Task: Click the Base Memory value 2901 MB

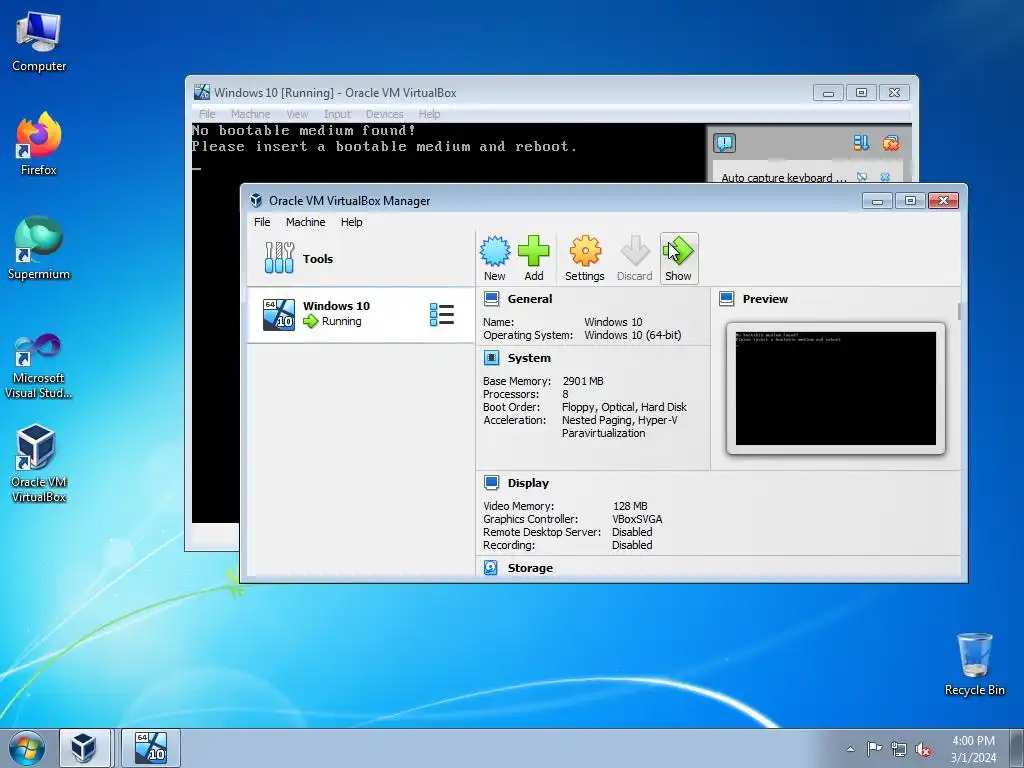Action: tap(583, 381)
